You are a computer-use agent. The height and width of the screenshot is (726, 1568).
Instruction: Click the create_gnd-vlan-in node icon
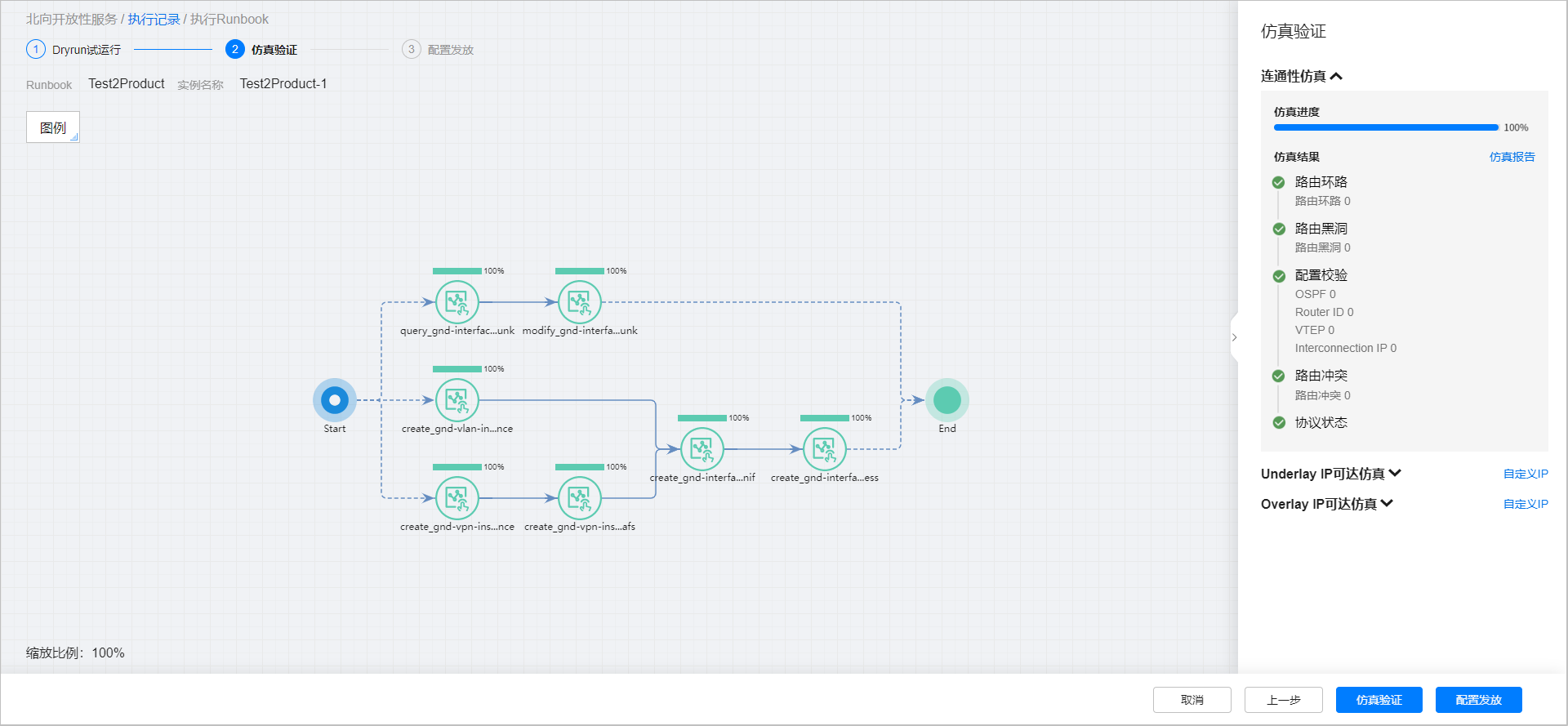click(x=457, y=400)
